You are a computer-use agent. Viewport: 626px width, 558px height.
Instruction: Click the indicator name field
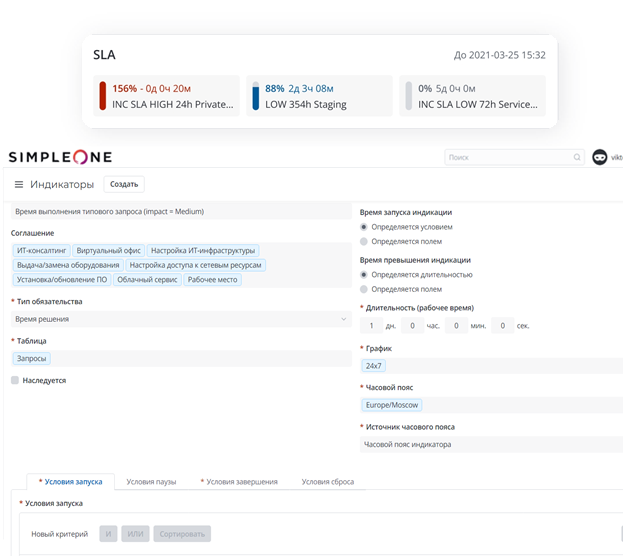tap(181, 212)
